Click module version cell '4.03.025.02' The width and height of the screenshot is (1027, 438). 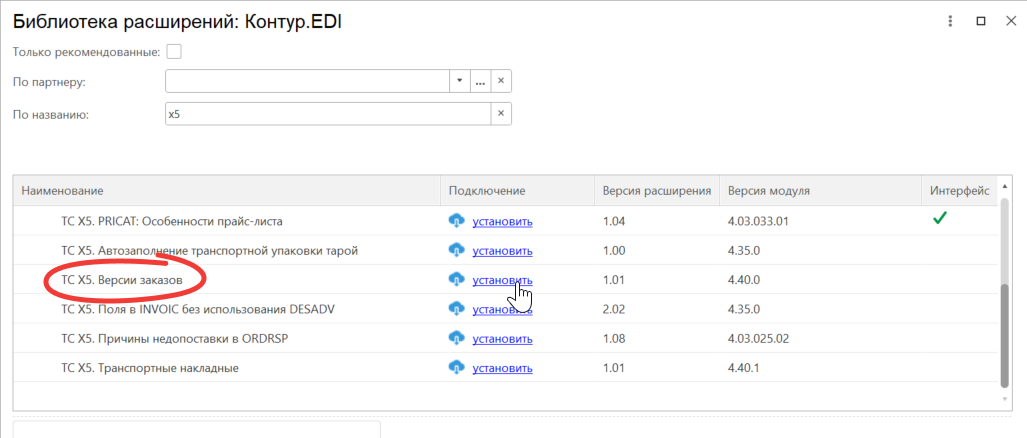(x=758, y=338)
